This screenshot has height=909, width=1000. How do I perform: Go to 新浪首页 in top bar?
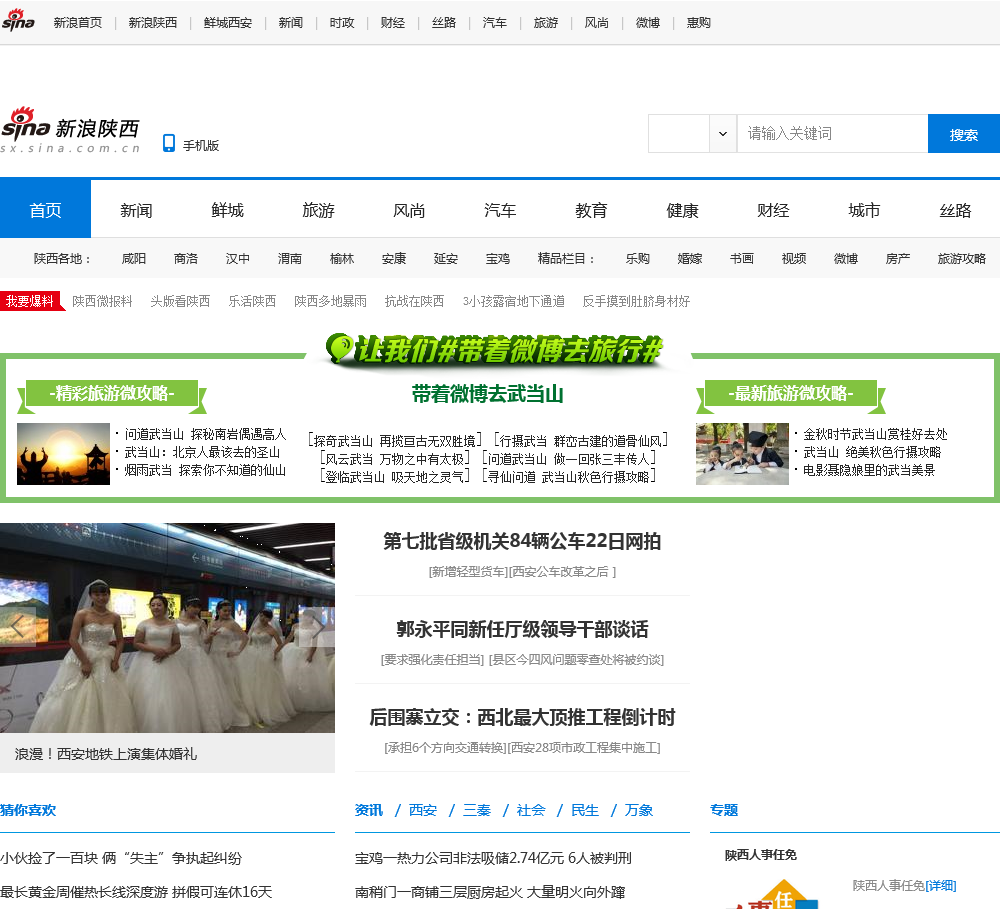pos(78,23)
